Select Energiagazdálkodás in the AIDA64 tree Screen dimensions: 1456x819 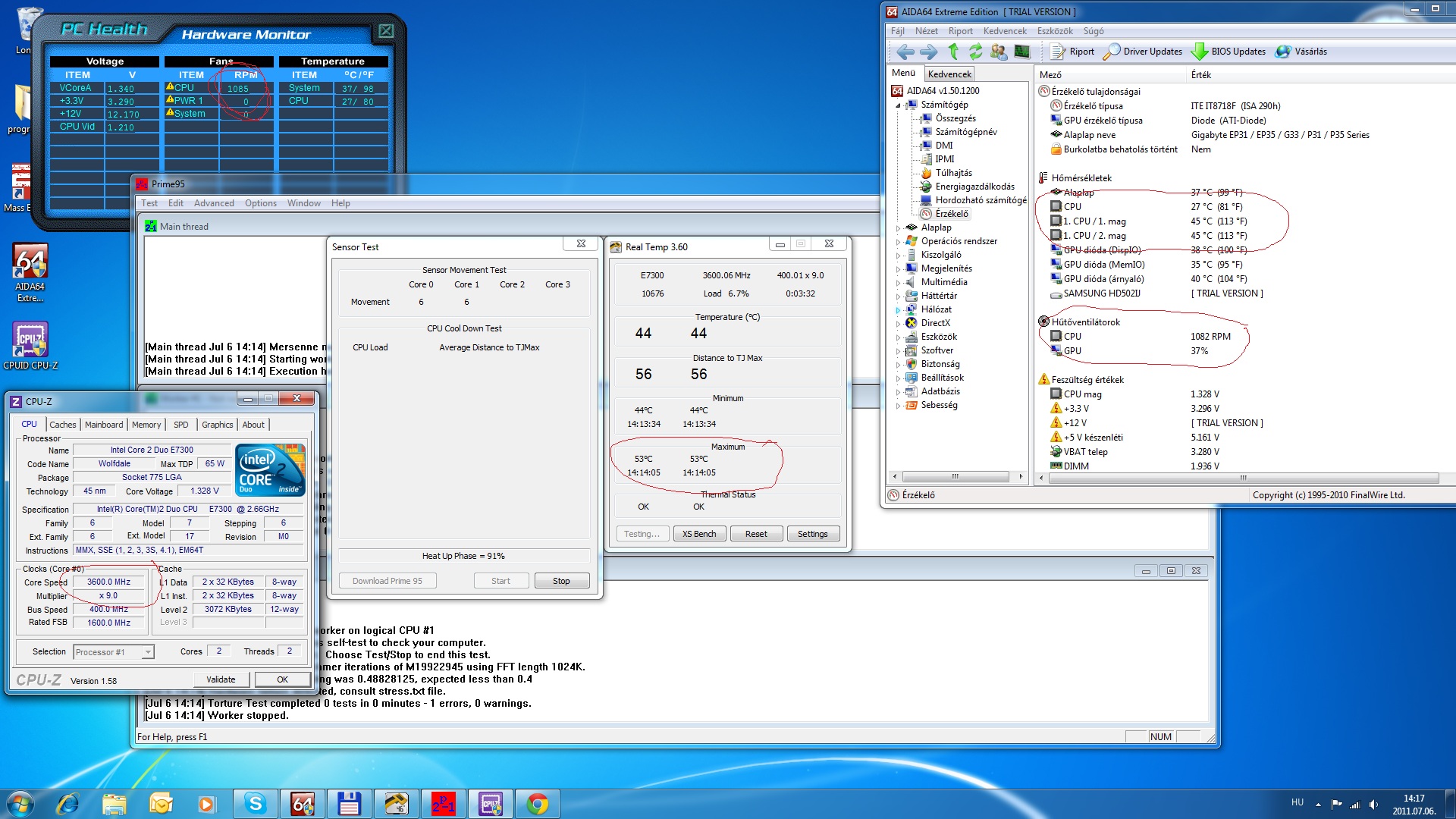coord(974,187)
